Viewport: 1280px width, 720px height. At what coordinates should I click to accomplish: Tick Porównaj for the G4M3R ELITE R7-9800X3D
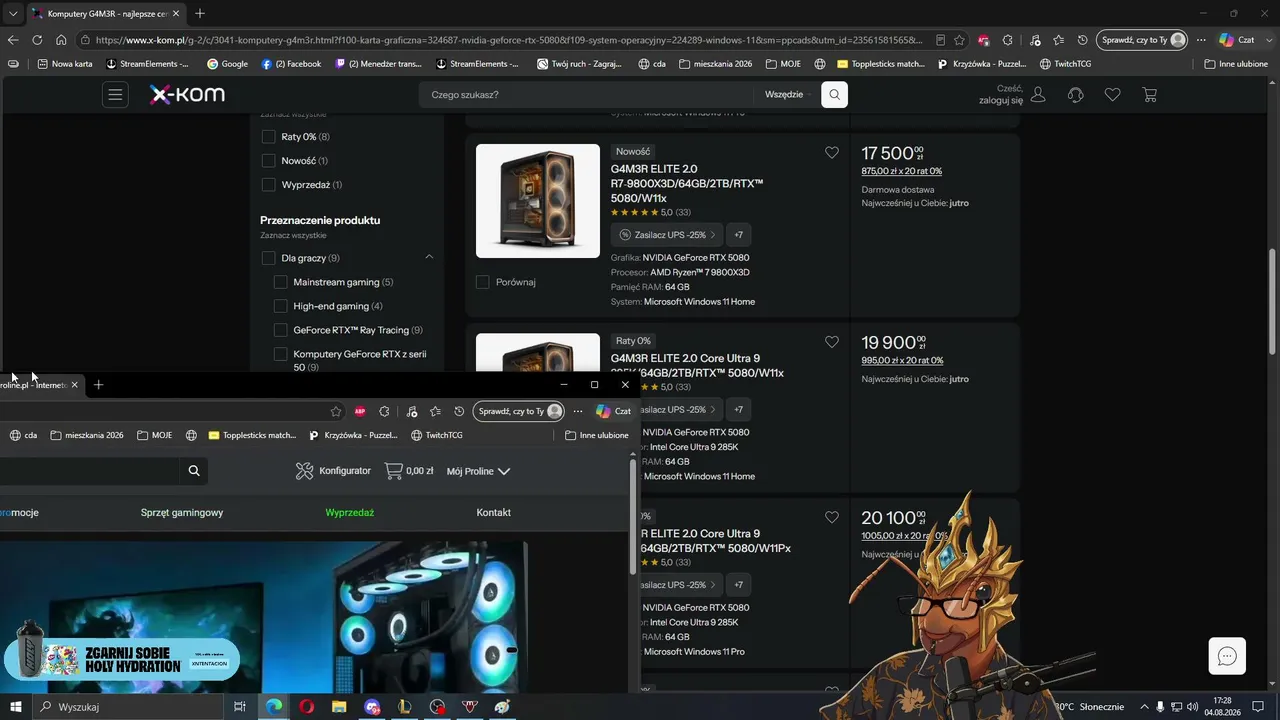coord(483,282)
